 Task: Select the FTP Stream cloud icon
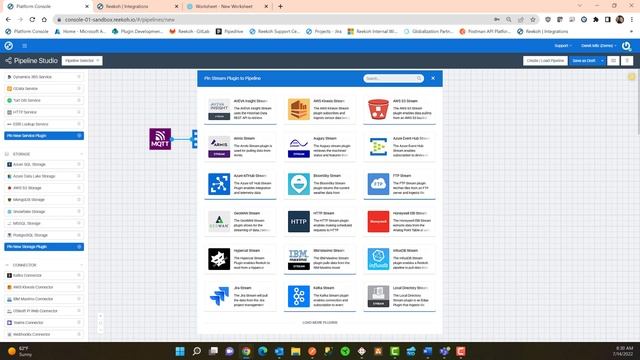(378, 184)
